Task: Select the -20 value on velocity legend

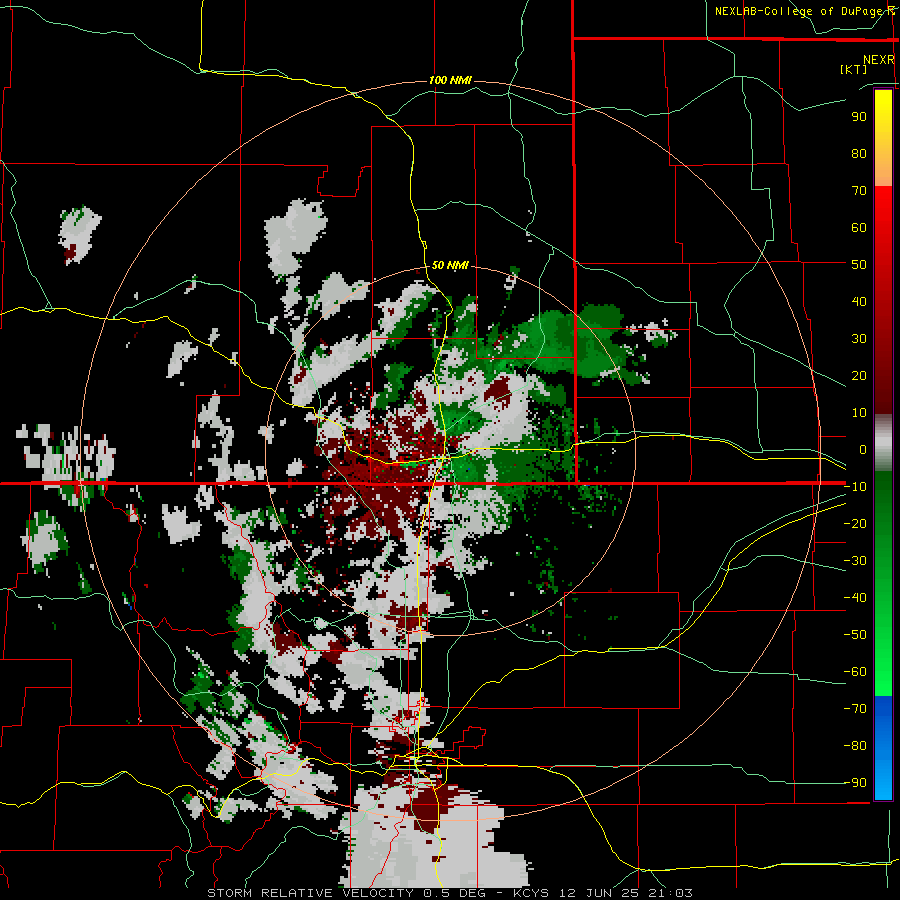Action: point(855,523)
